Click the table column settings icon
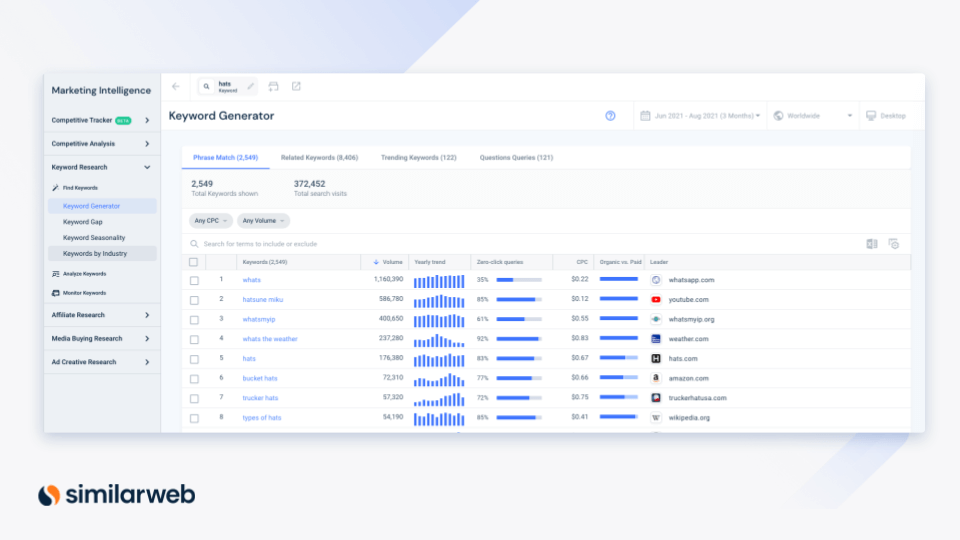The height and width of the screenshot is (540, 960). point(893,244)
